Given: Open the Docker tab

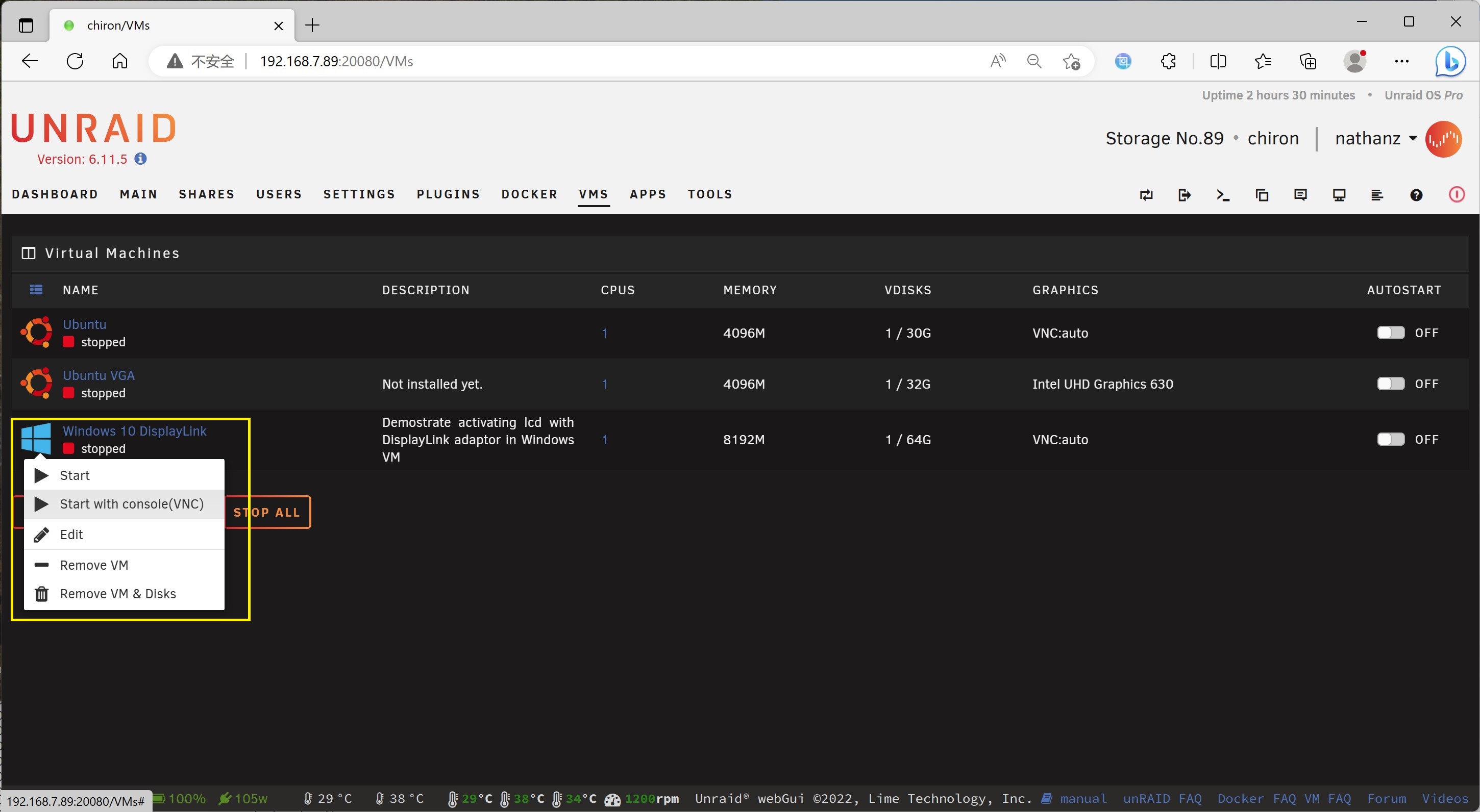Looking at the screenshot, I should pos(529,194).
